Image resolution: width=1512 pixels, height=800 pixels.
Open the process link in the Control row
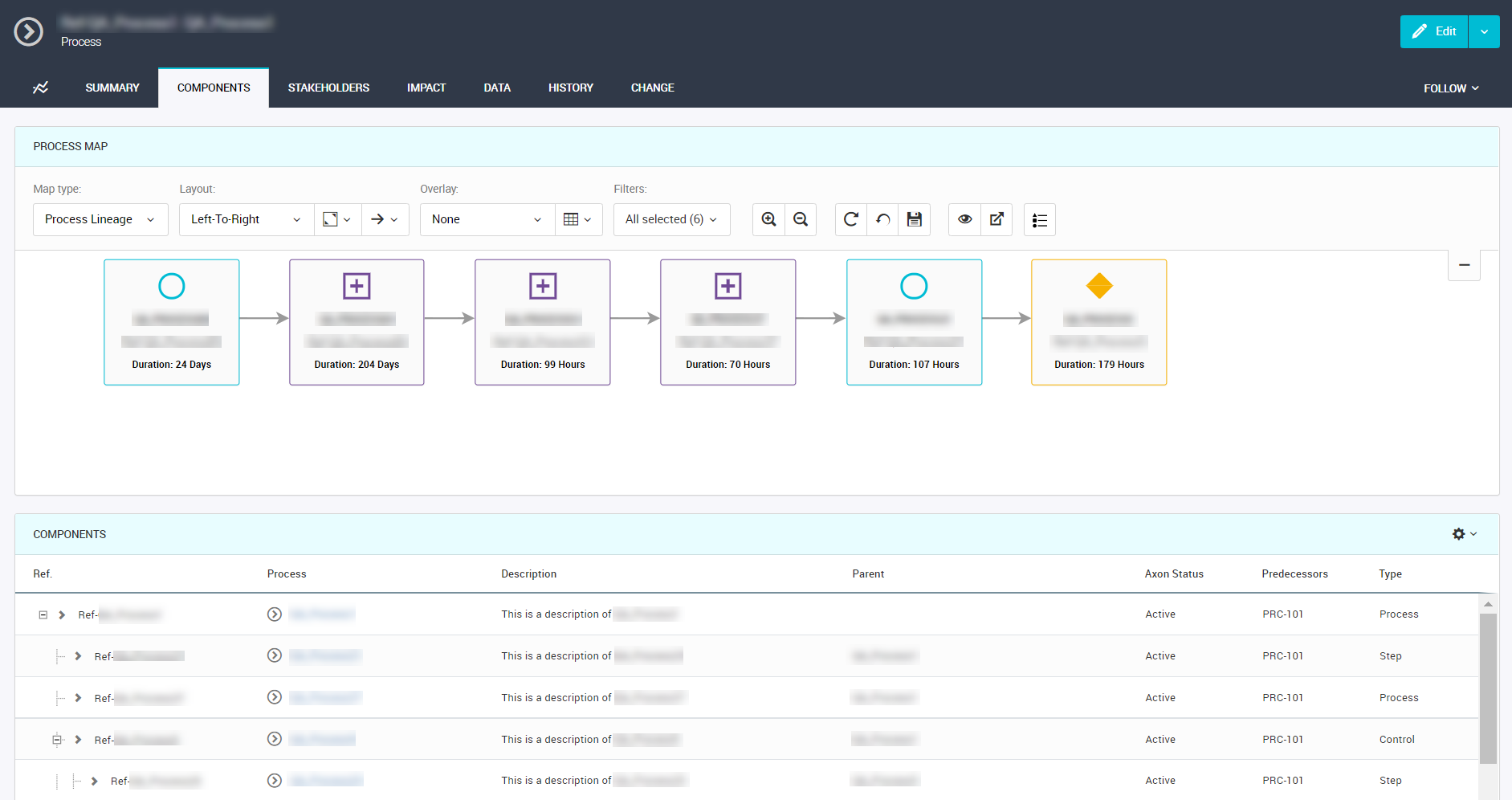(322, 739)
